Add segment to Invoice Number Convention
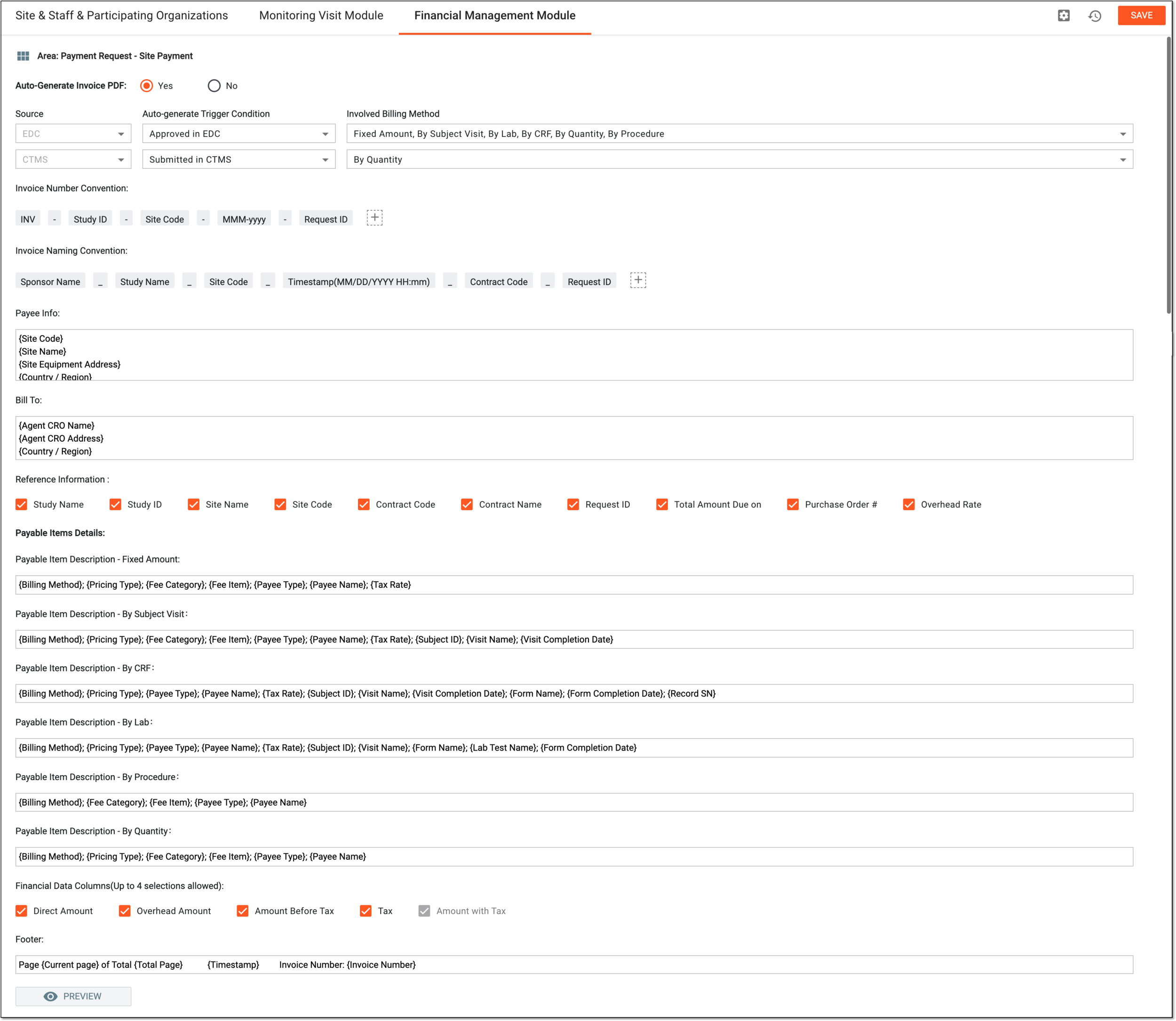Viewport: 1176px width, 1021px height. click(x=374, y=218)
